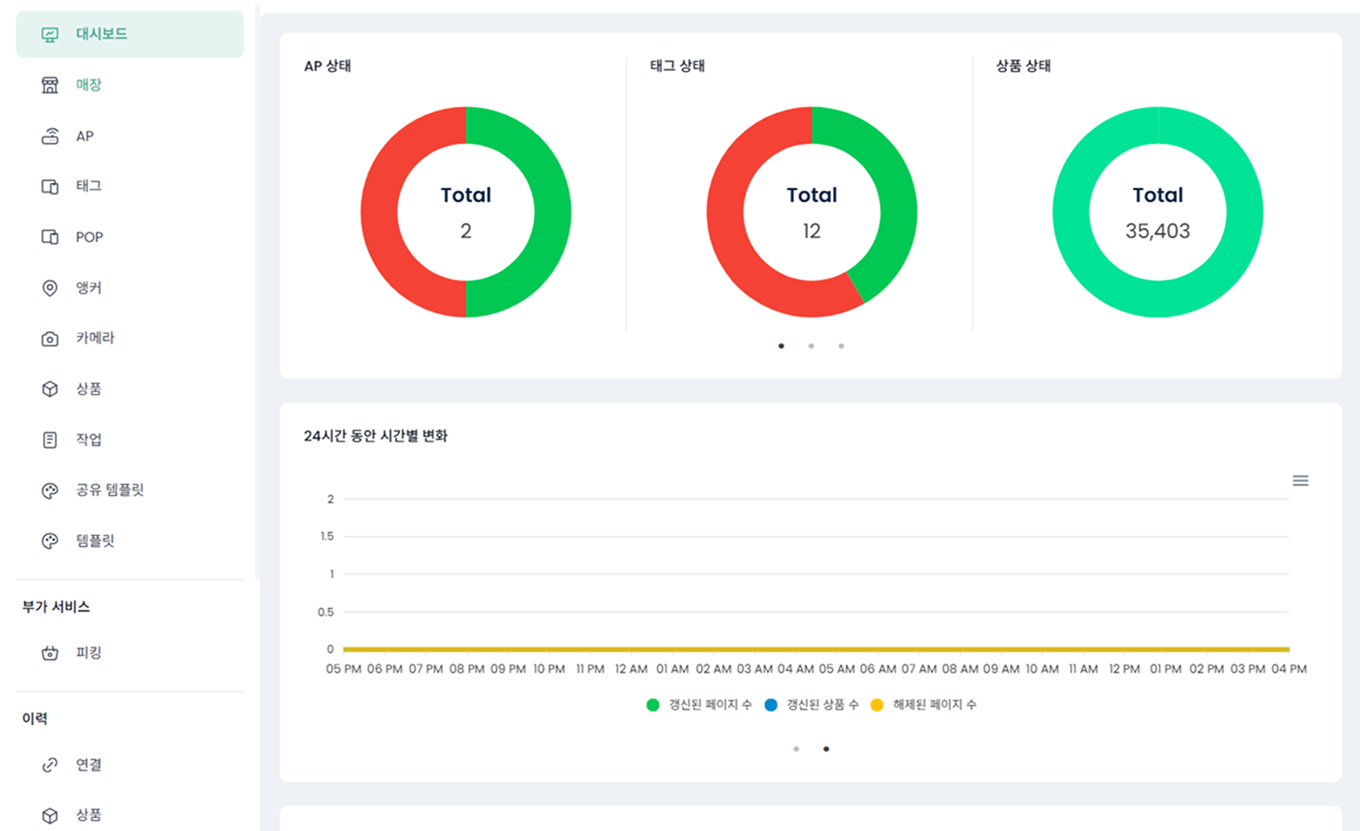Open the 피킹 menu label

tap(89, 653)
